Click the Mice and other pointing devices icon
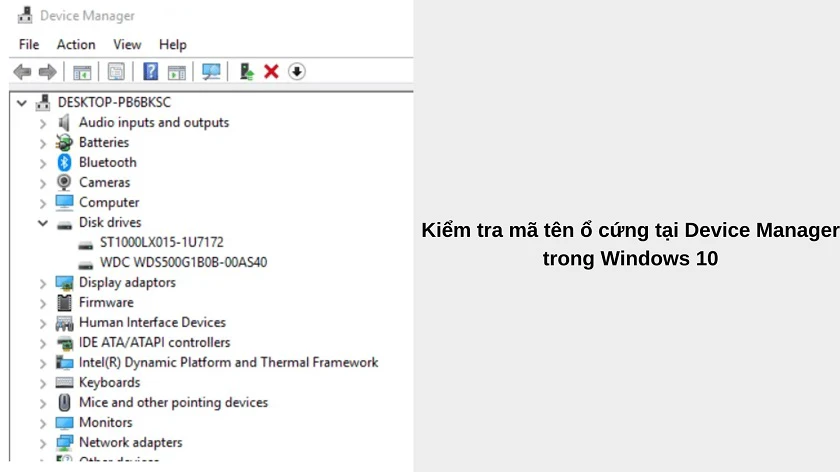 (64, 403)
